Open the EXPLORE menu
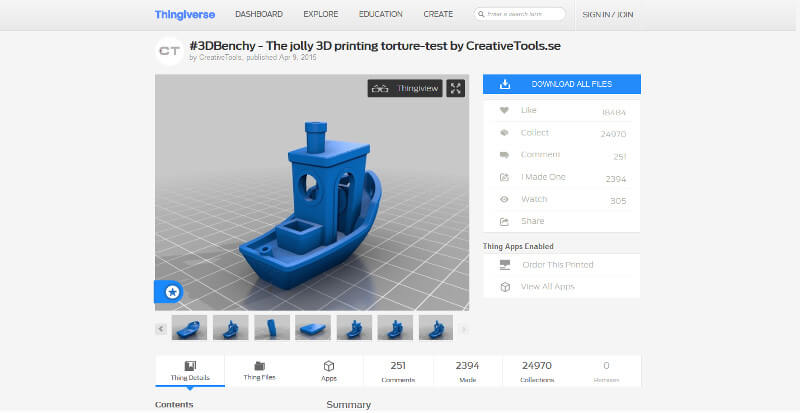This screenshot has width=800, height=413. [320, 14]
